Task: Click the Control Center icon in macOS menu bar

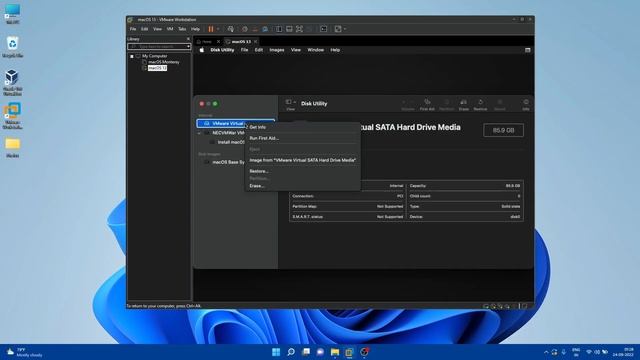Action: tap(527, 50)
